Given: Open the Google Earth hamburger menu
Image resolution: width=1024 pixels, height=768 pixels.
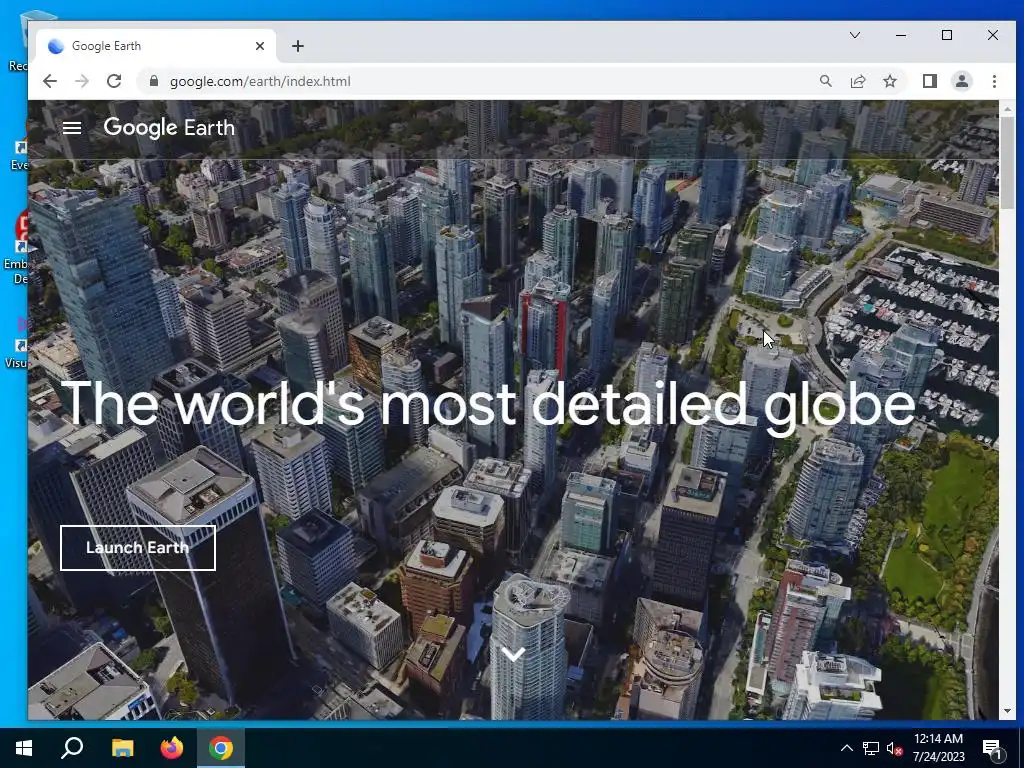Looking at the screenshot, I should (72, 127).
